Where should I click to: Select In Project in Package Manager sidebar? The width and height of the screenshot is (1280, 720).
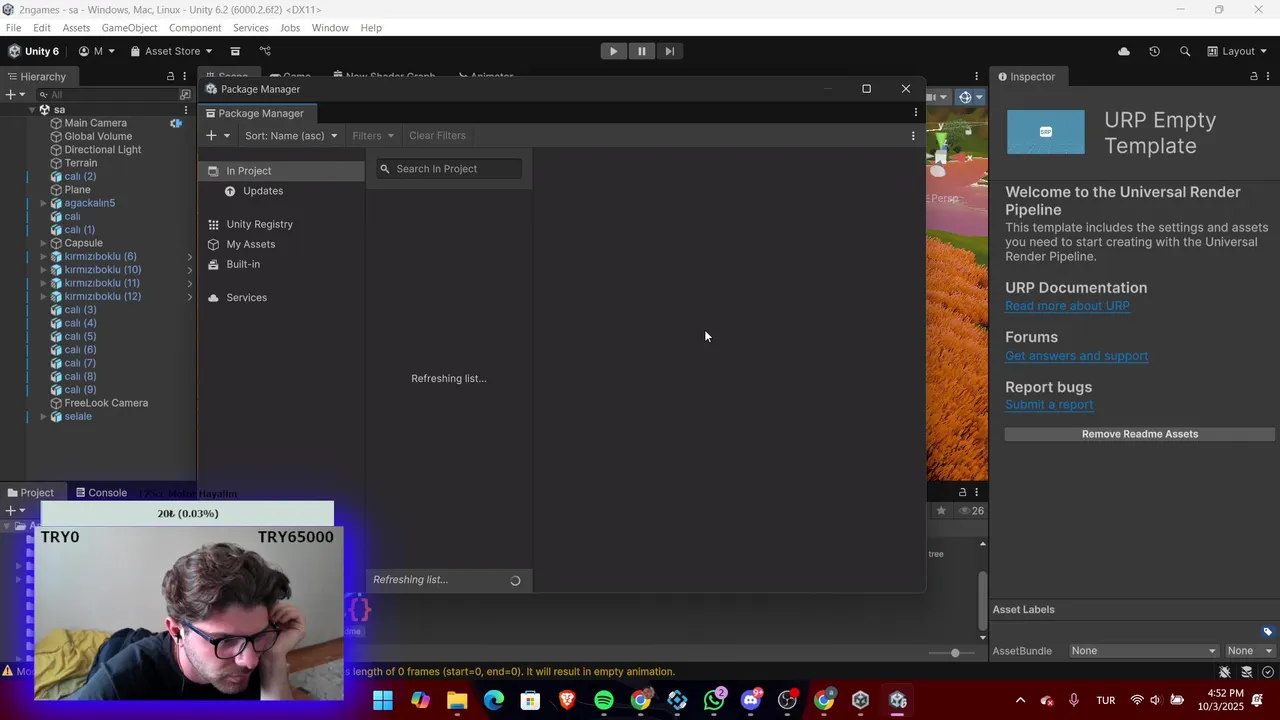click(282, 171)
